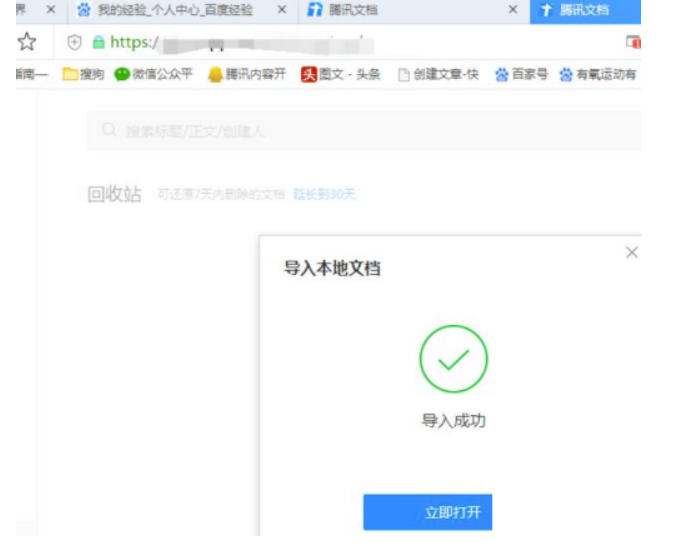Click the 导入本地文档 dialog title

(332, 268)
